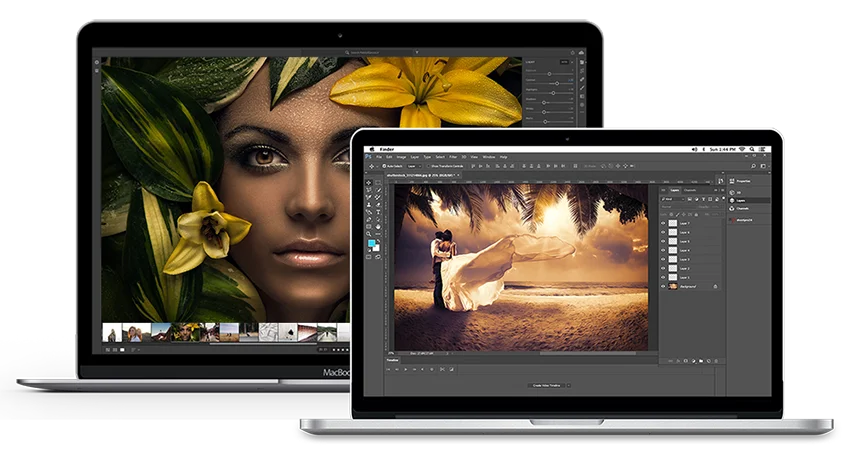Click the macOS volume icon
Image resolution: width=850 pixels, height=453 pixels.
pyautogui.click(x=694, y=149)
